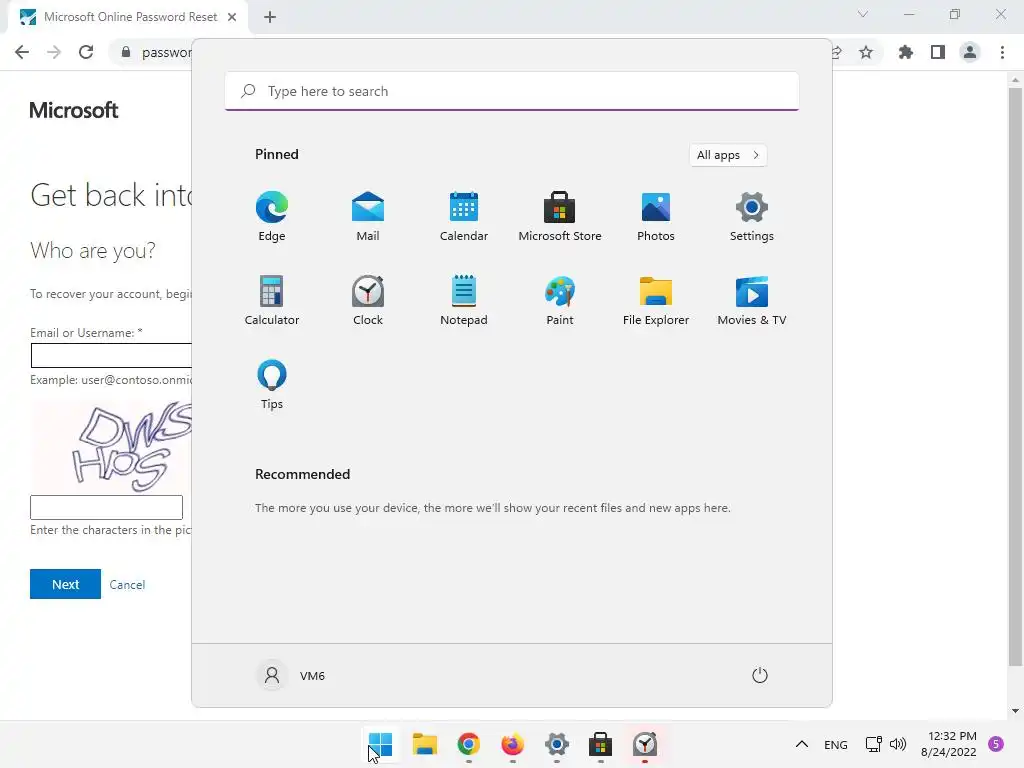Bookmark this page with the star icon
Viewport: 1024px width, 768px height.
coord(866,52)
